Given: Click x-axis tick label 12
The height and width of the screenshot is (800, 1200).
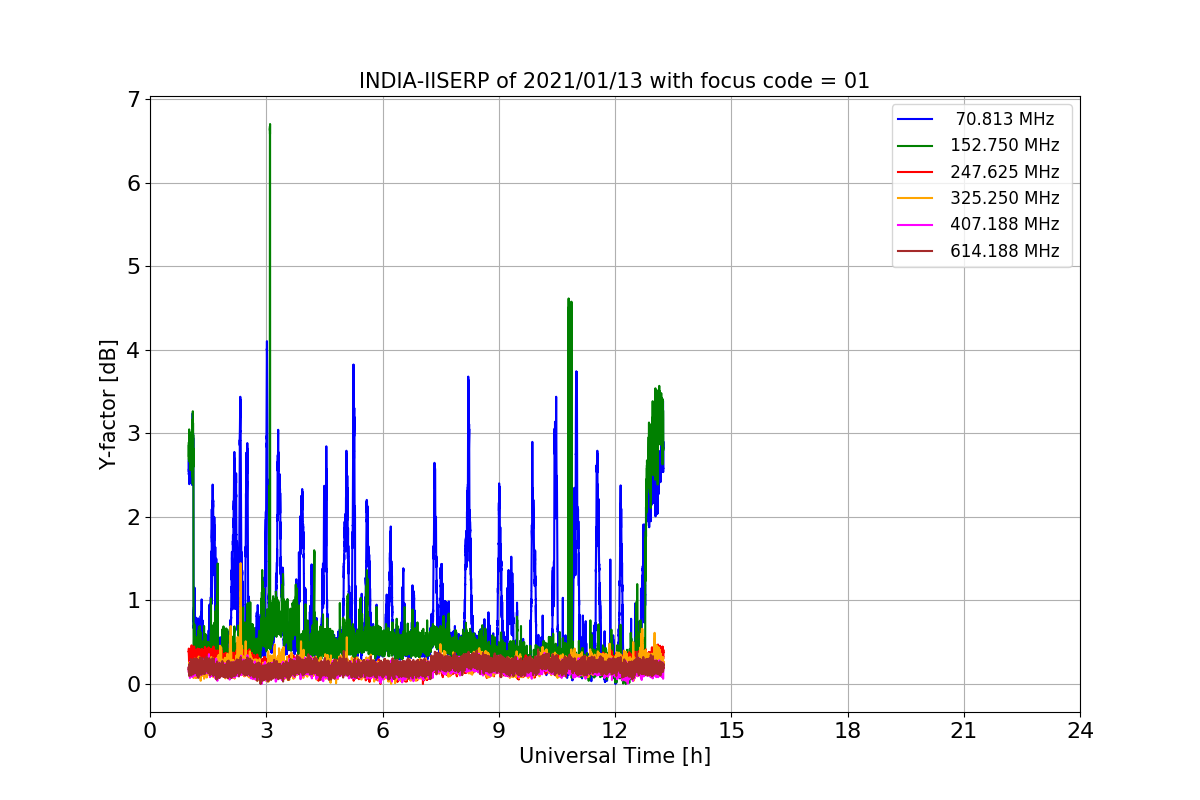Looking at the screenshot, I should click(x=615, y=731).
